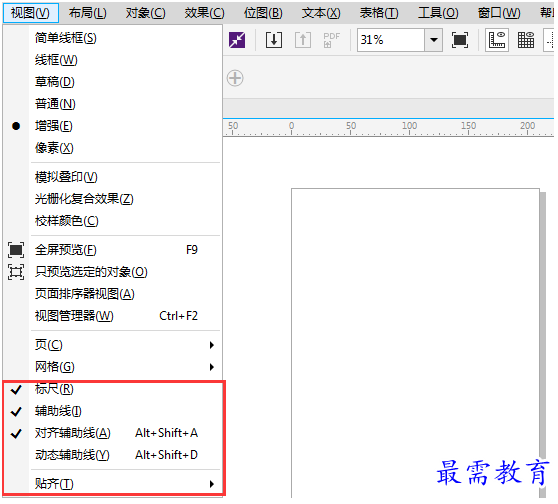Uncheck 标尺(R) rulers option

tap(112, 389)
